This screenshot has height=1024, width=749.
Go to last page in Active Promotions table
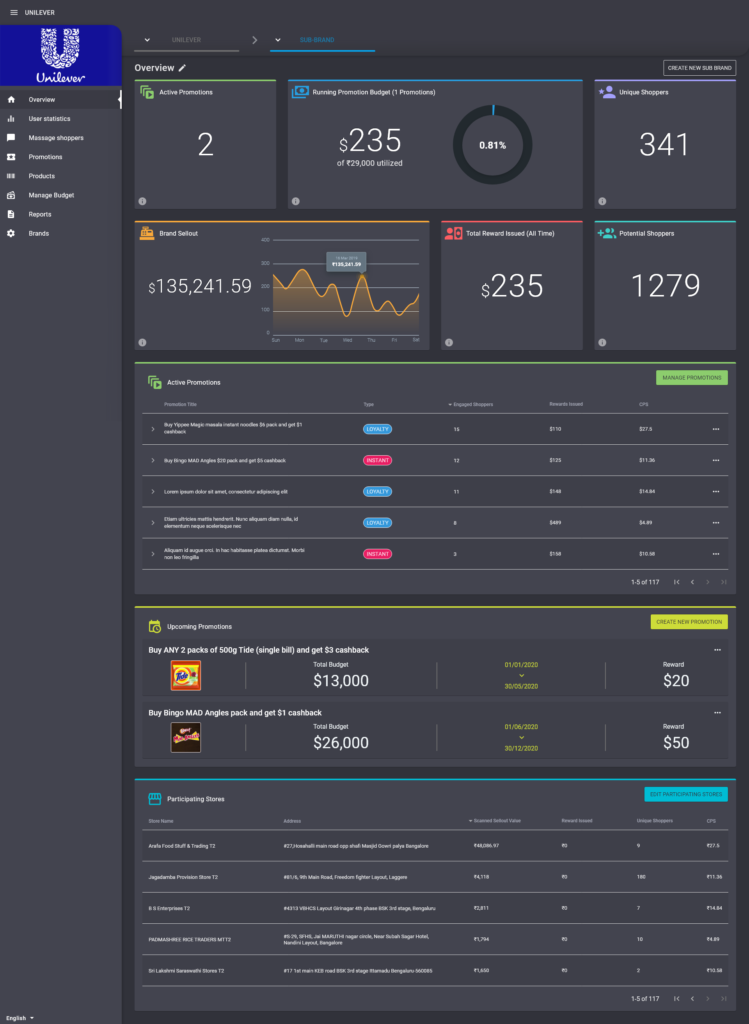click(x=724, y=582)
